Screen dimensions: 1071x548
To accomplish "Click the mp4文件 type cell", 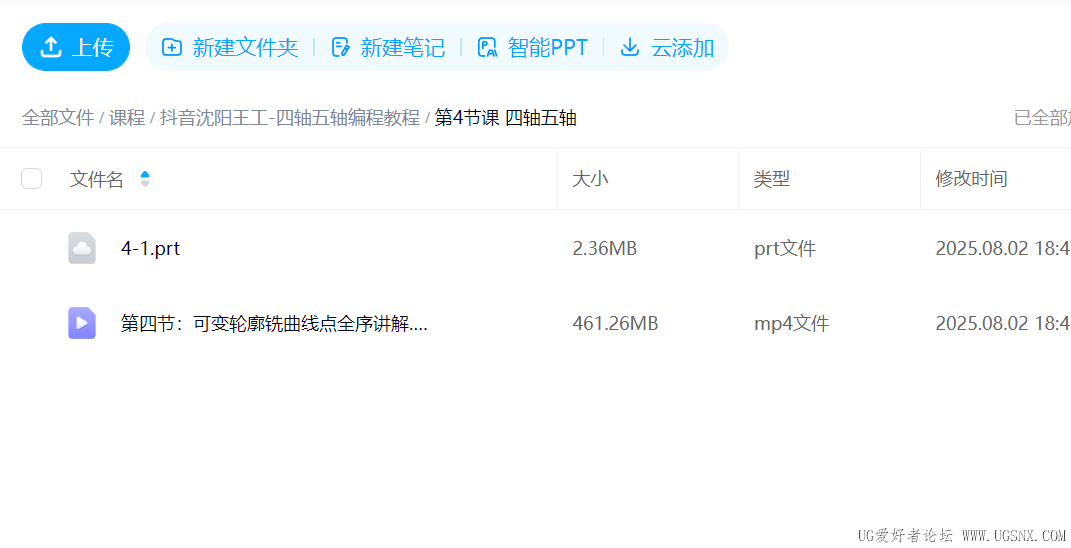I will tap(792, 323).
